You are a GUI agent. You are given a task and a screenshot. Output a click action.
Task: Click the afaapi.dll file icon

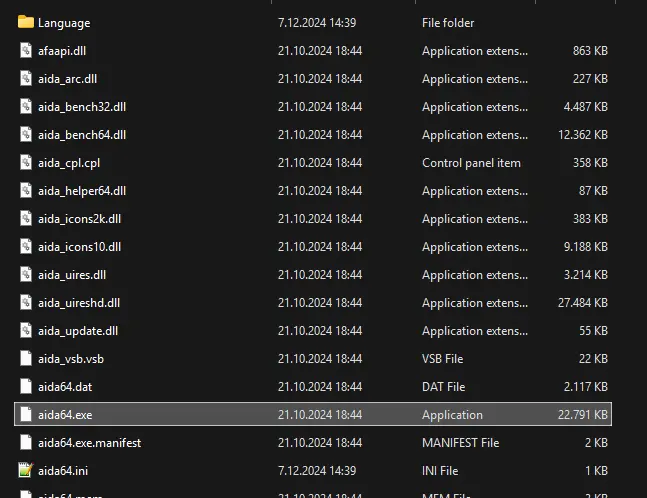[x=26, y=50]
